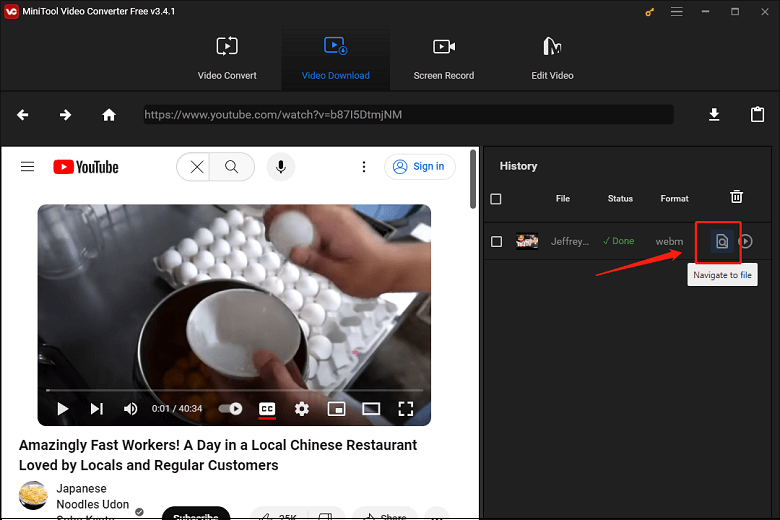Go to the home page

(109, 115)
